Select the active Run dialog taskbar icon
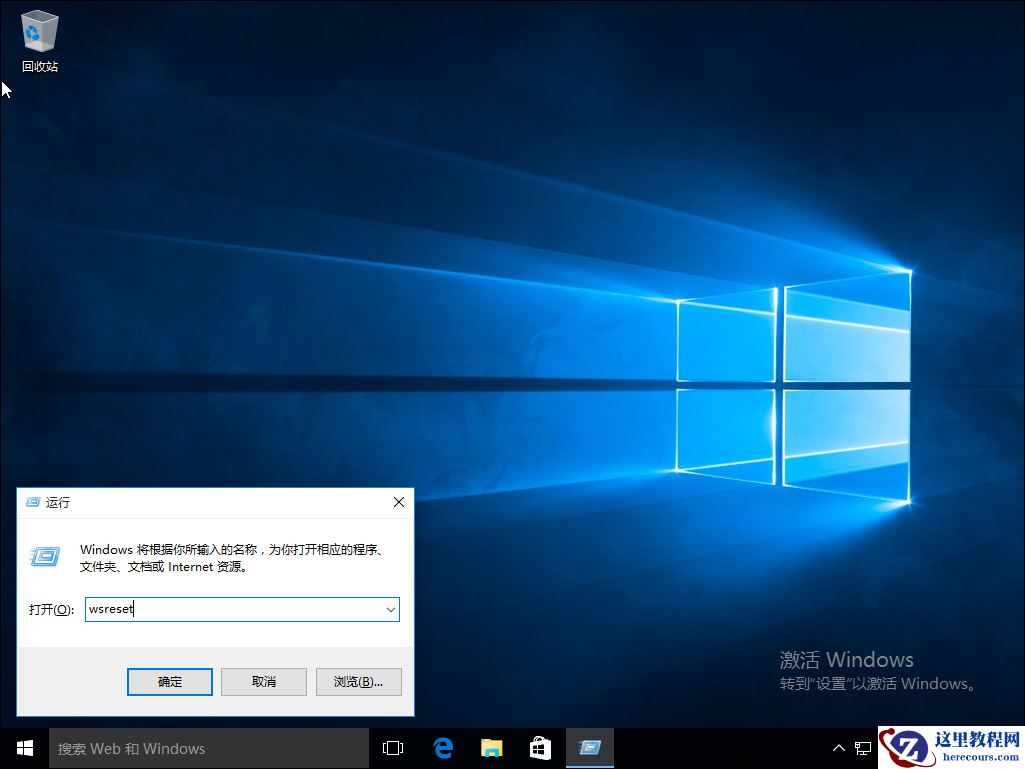 coord(589,748)
